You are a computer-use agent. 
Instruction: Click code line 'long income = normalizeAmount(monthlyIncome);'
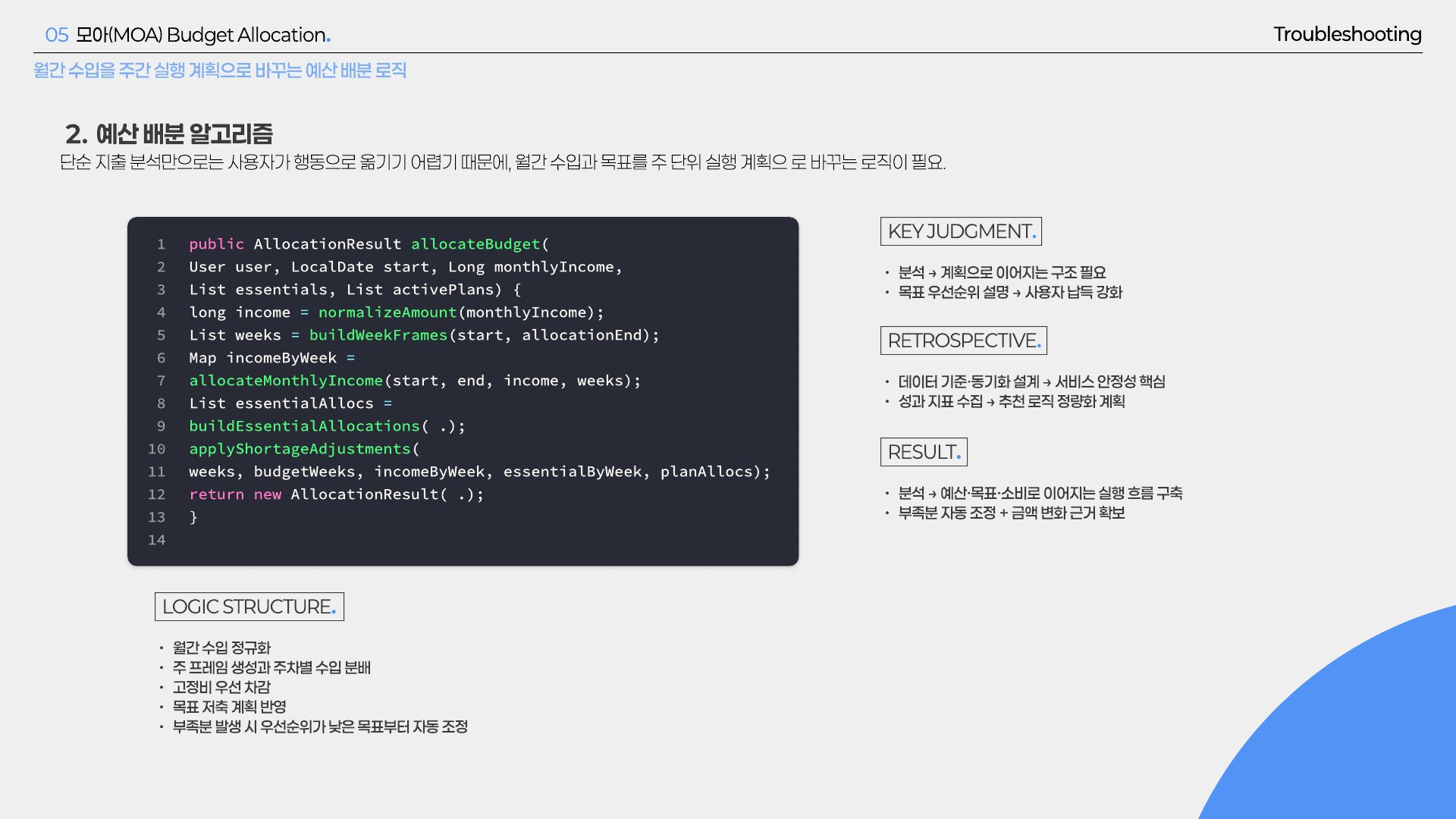[x=397, y=312]
